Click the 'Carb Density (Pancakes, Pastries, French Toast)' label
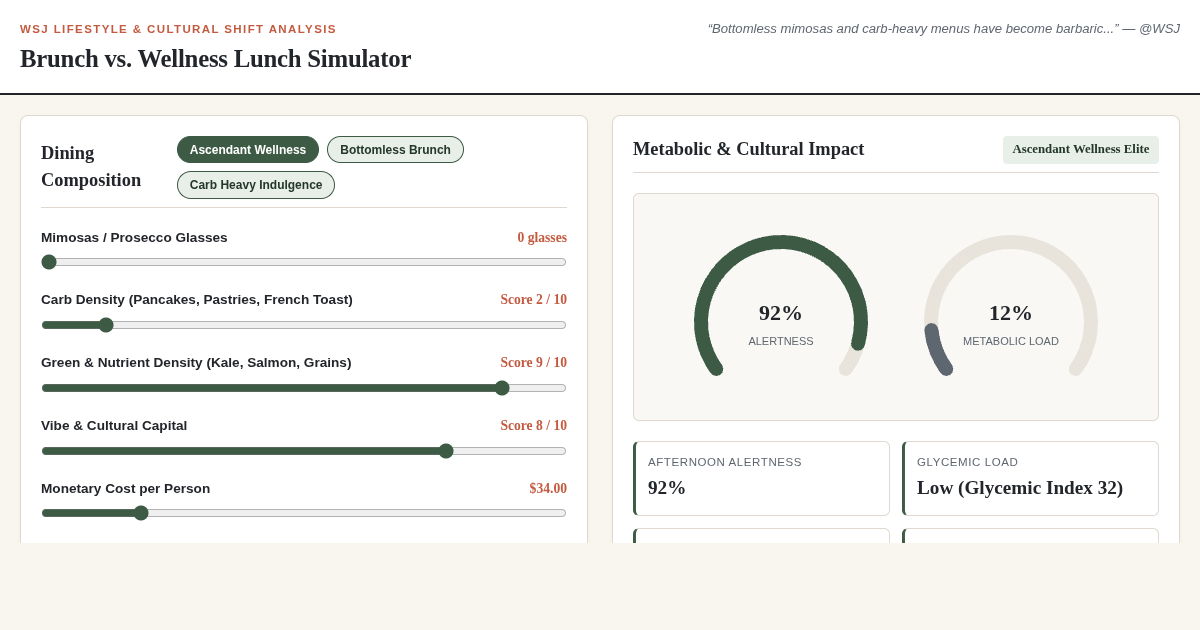 [197, 300]
